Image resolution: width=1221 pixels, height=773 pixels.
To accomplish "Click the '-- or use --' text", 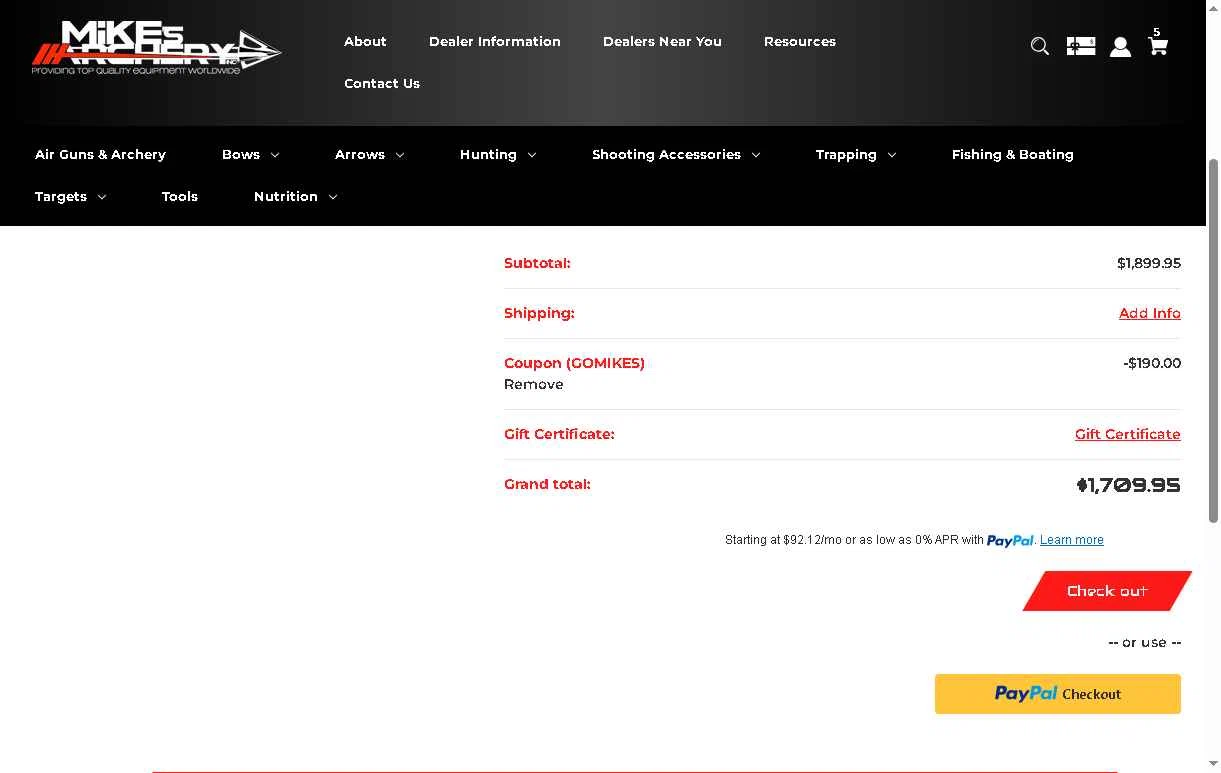I will tap(1145, 643).
